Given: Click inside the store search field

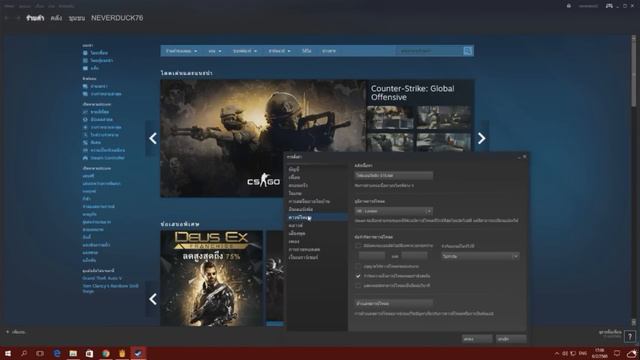Looking at the screenshot, I should click(429, 51).
